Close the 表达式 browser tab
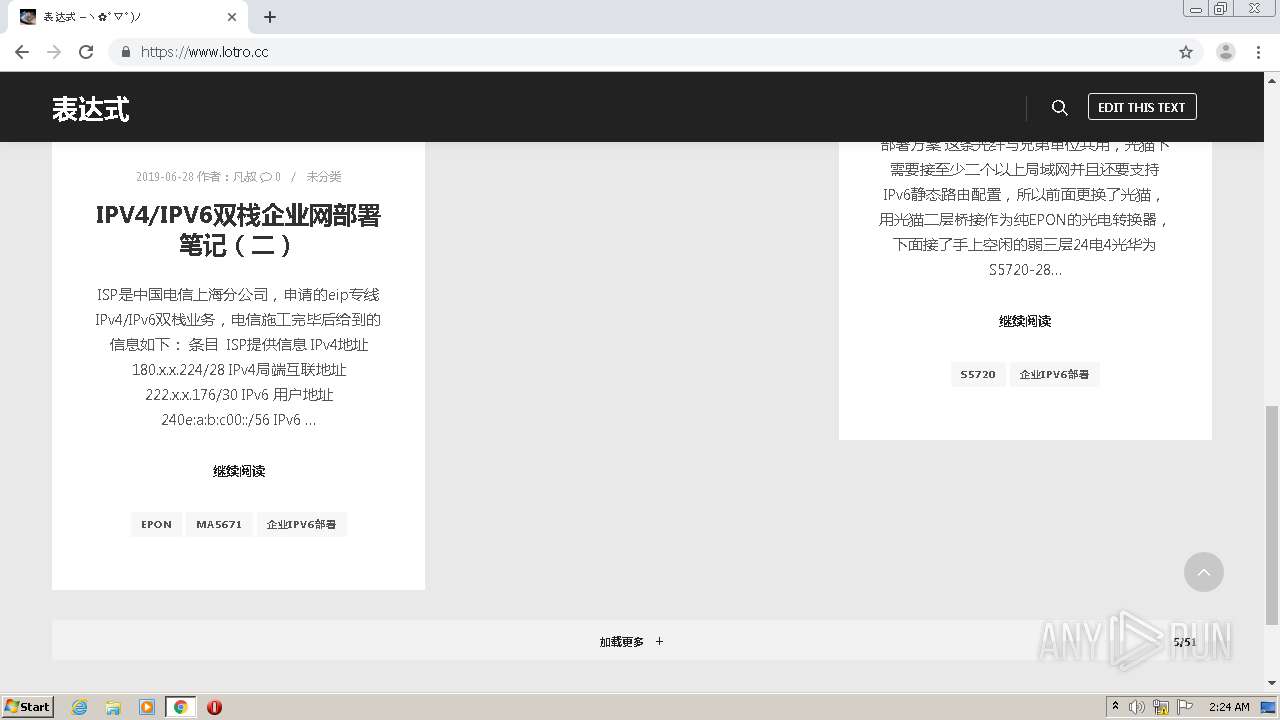 [232, 17]
